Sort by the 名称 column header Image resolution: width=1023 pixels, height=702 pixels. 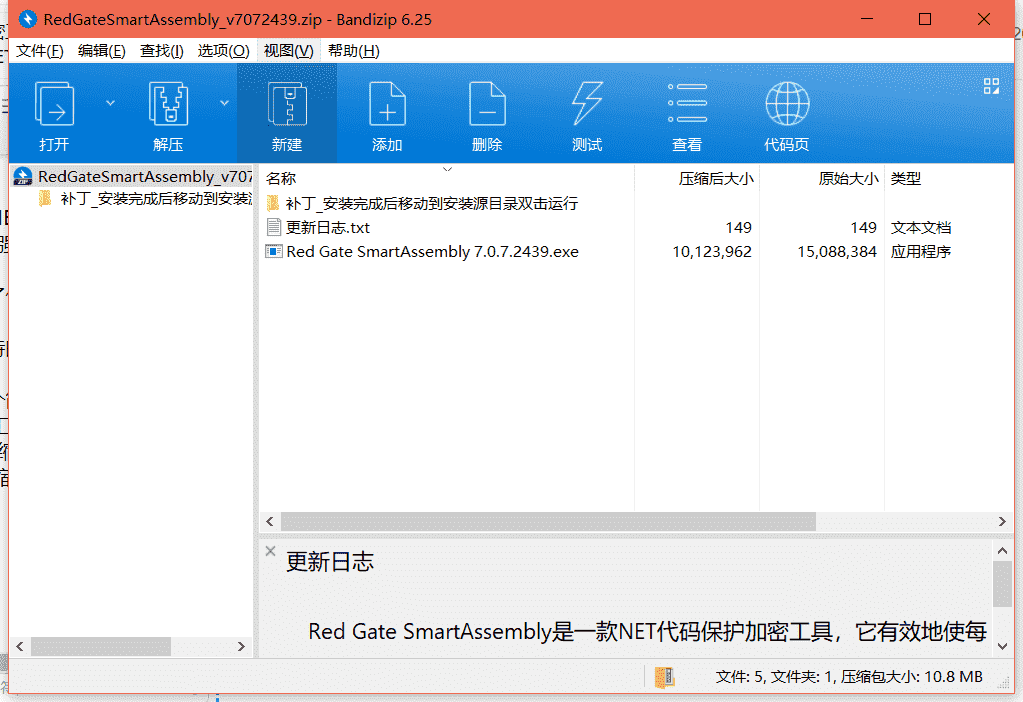[281, 179]
